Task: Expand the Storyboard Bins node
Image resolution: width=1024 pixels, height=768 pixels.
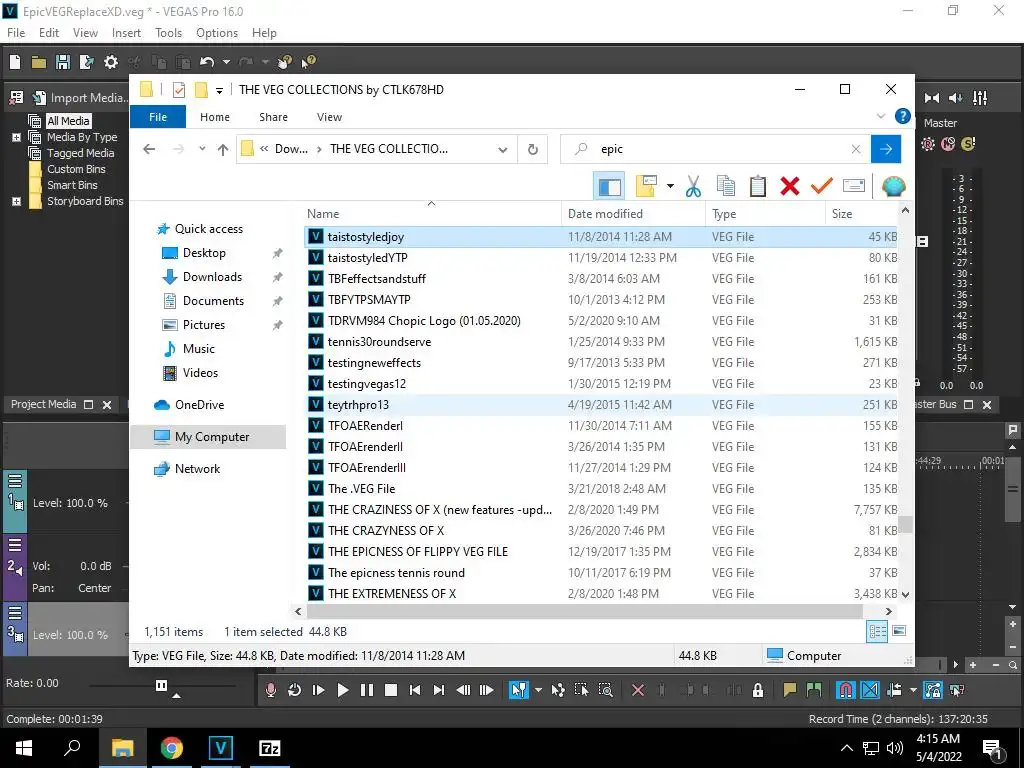Action: (16, 201)
